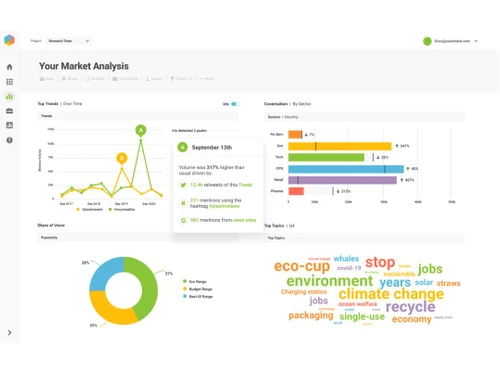500x375 pixels.
Task: Click Share in the dashboard toolbar
Action: 70,79
